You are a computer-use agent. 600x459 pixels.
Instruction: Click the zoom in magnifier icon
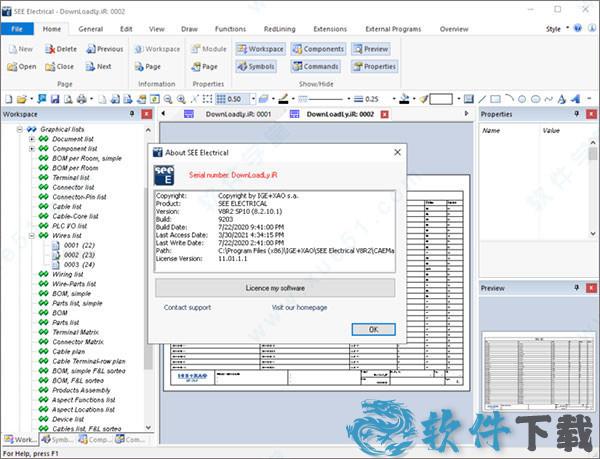point(181,99)
